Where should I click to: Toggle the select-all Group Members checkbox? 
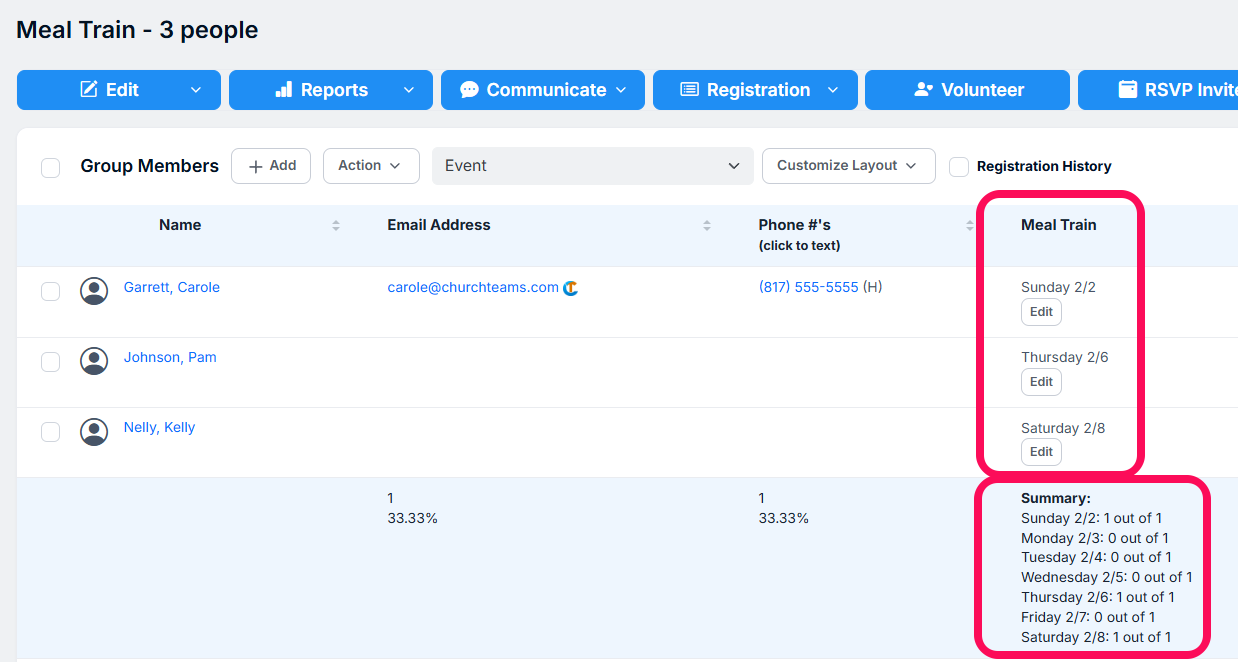[x=51, y=167]
